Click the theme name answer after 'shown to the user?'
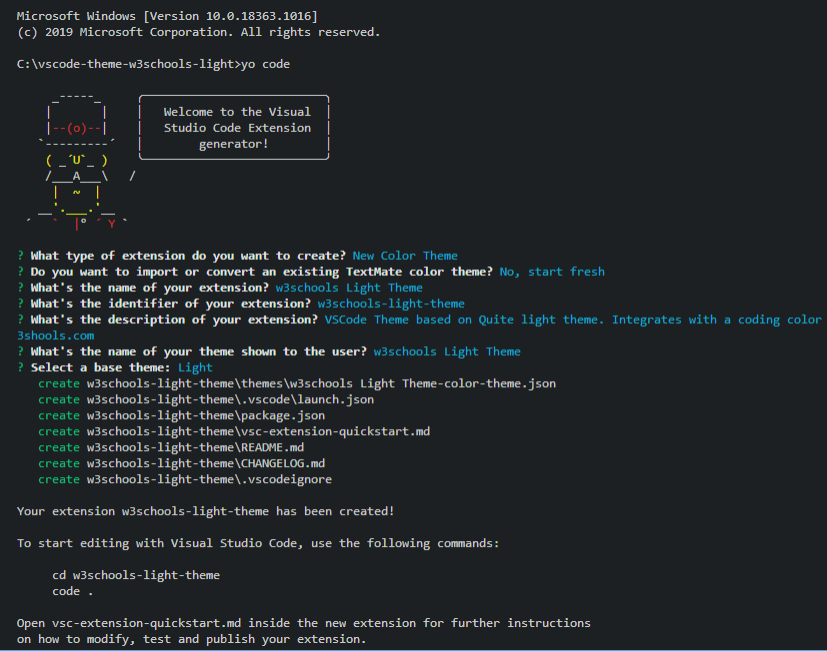Image resolution: width=827 pixels, height=651 pixels. click(x=447, y=351)
